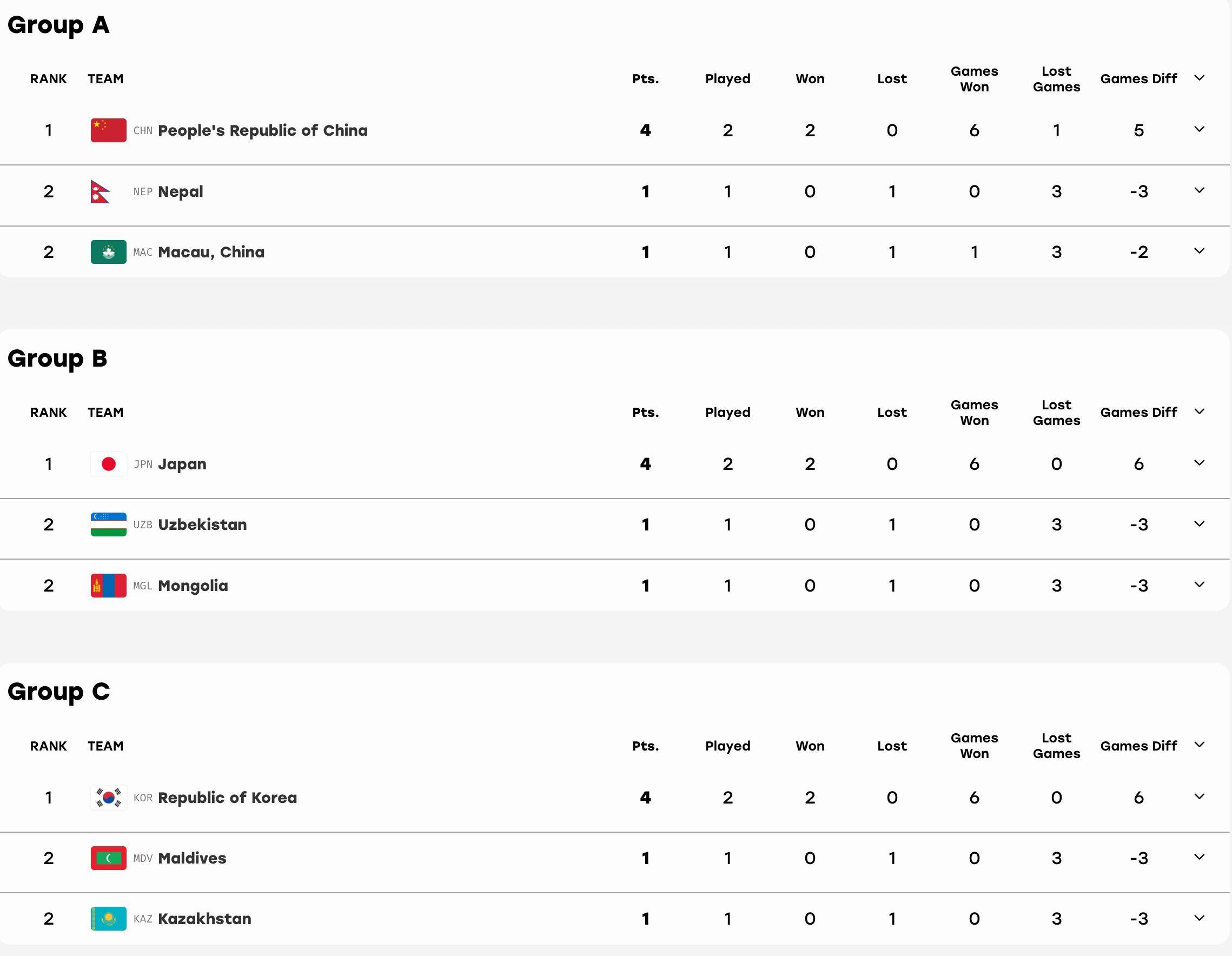Click the Maldives flag icon

coord(108,858)
